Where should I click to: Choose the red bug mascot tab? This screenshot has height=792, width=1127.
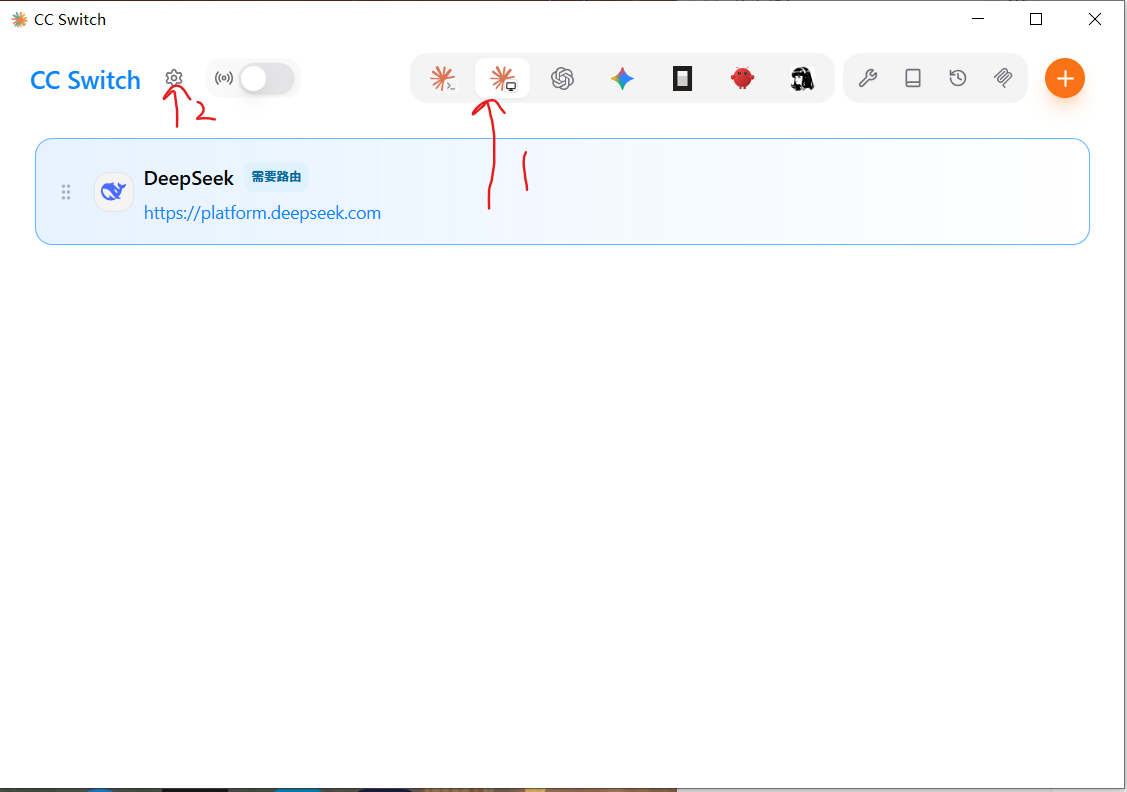click(742, 78)
